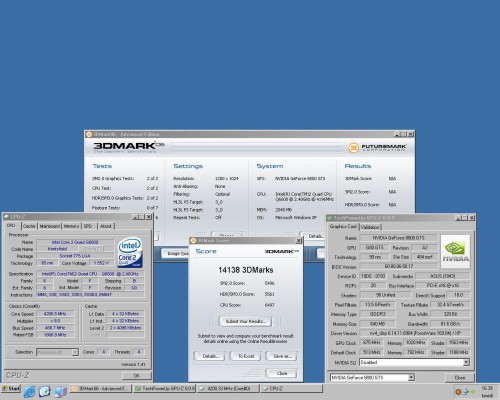Open the second quick launch icon

[x=45, y=391]
